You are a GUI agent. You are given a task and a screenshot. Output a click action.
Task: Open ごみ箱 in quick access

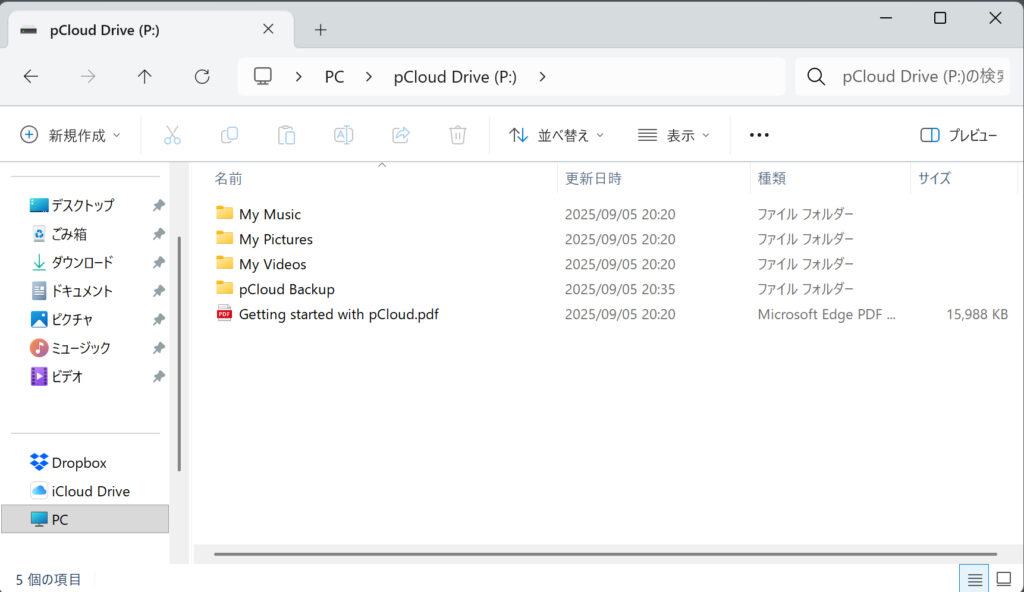tap(59, 234)
